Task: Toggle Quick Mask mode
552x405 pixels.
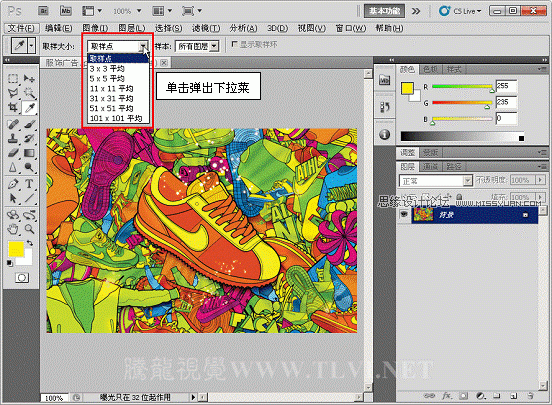Action: coord(22,278)
